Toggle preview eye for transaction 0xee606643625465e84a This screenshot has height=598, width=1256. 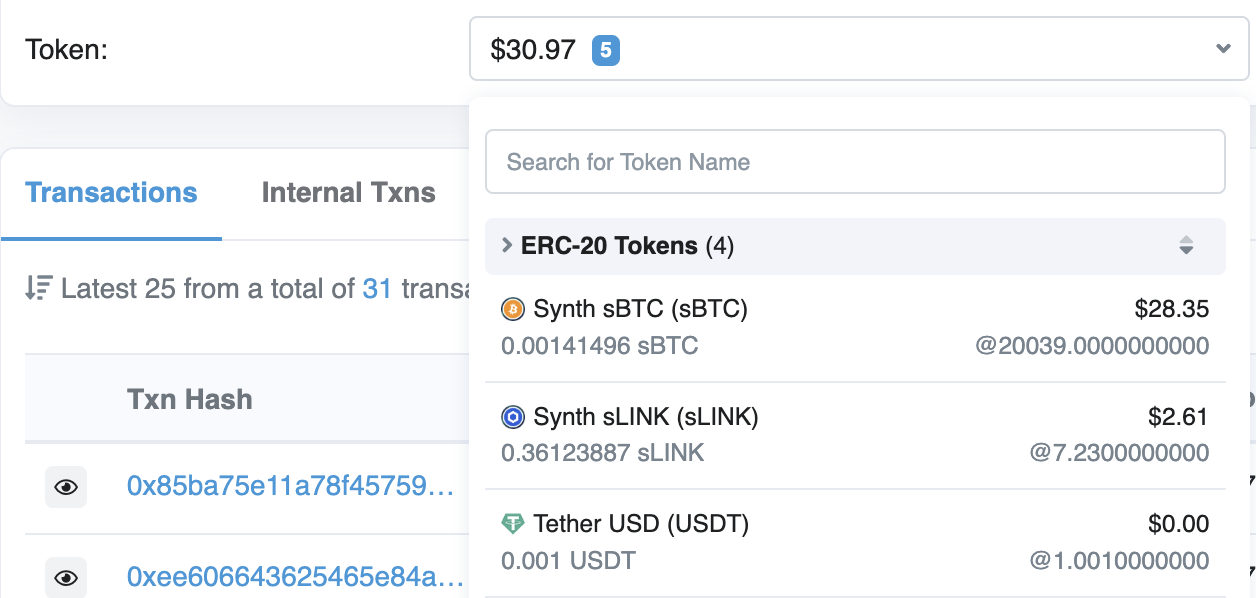click(65, 577)
